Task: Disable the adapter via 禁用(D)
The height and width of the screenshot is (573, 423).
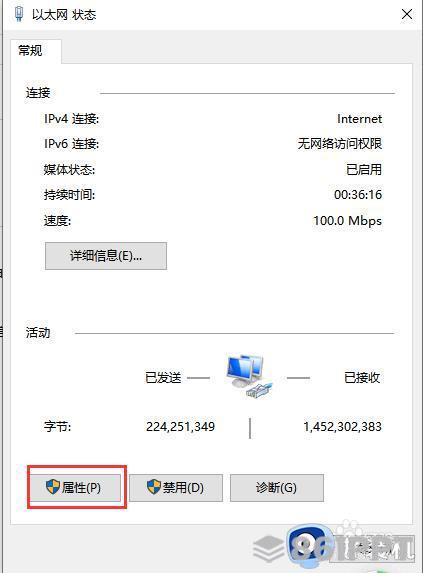Action: pos(176,487)
